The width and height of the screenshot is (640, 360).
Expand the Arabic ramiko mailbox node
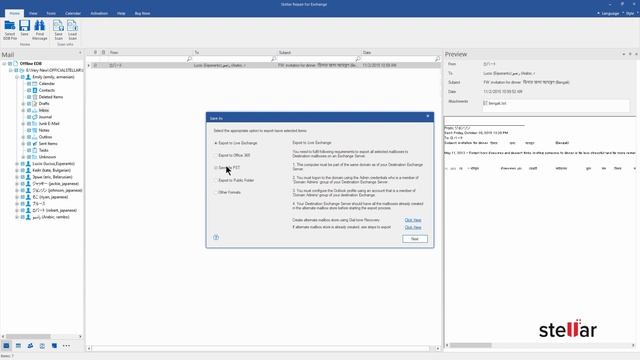click(x=17, y=217)
